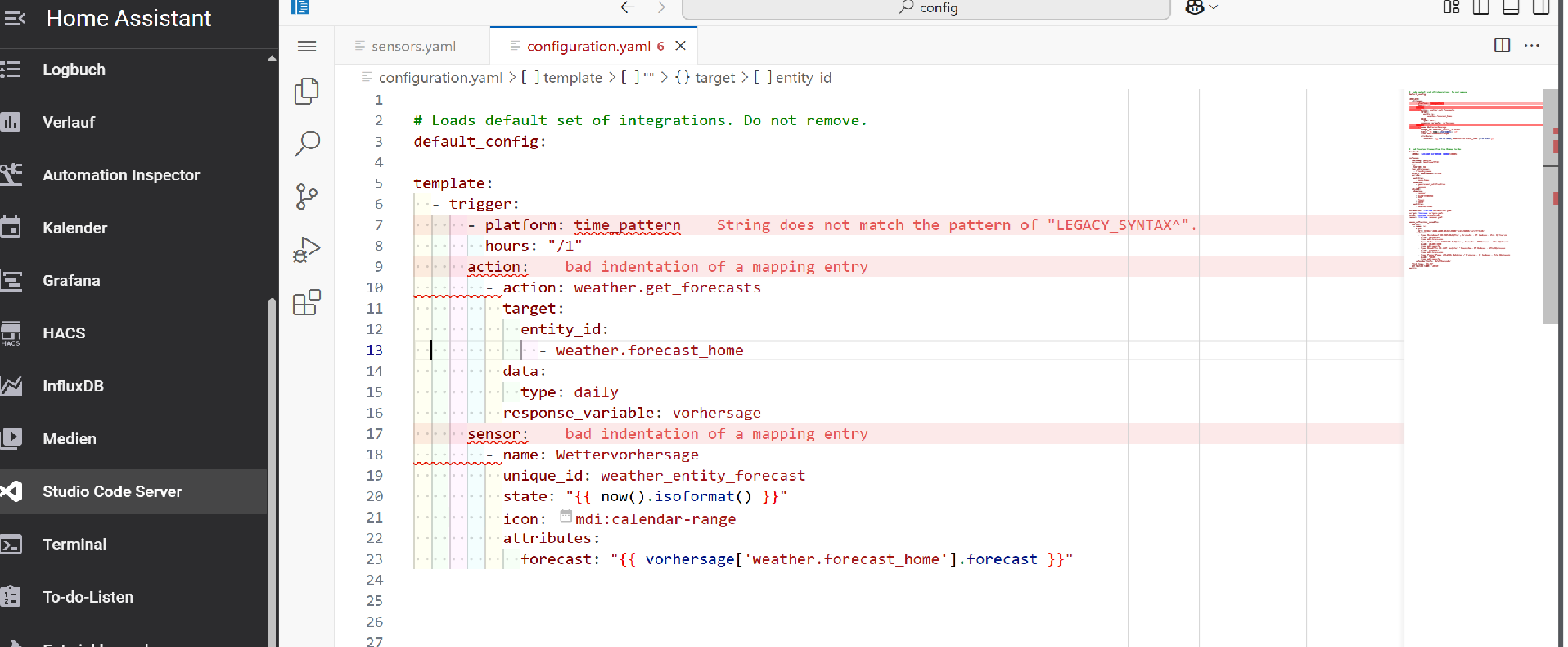Collapse the Home Assistant sidebar
Viewport: 1568px width, 647px height.
(x=15, y=18)
